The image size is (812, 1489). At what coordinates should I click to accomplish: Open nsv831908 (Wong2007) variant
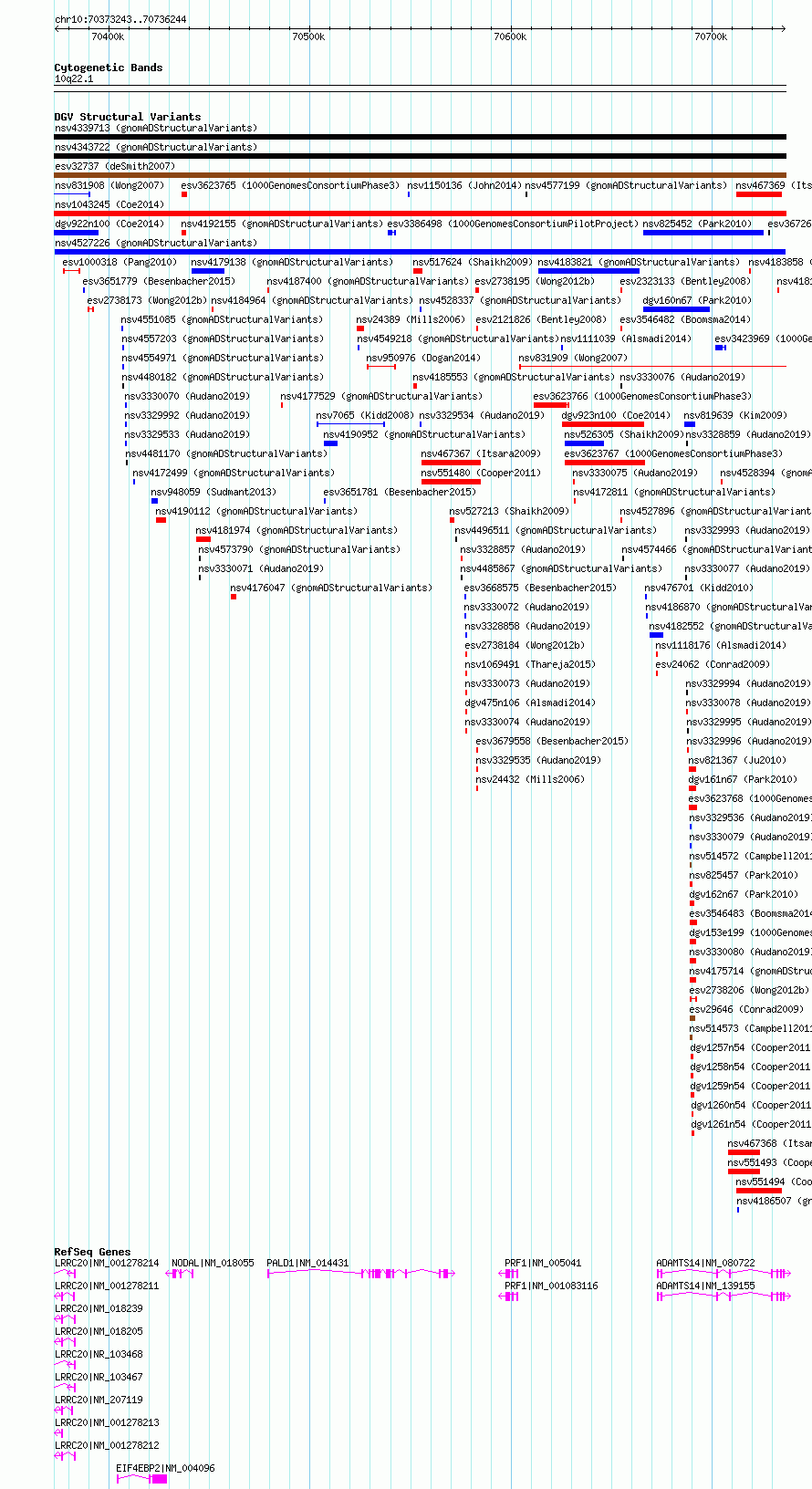109,185
